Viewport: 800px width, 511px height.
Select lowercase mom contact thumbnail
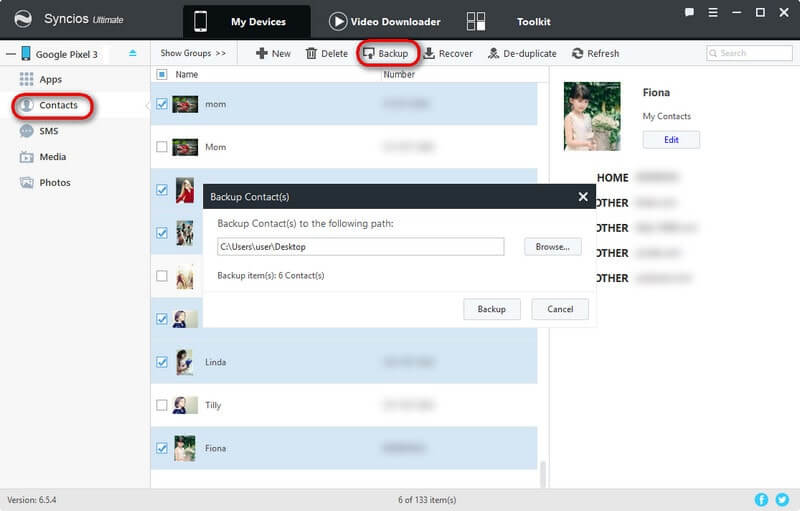coord(185,104)
